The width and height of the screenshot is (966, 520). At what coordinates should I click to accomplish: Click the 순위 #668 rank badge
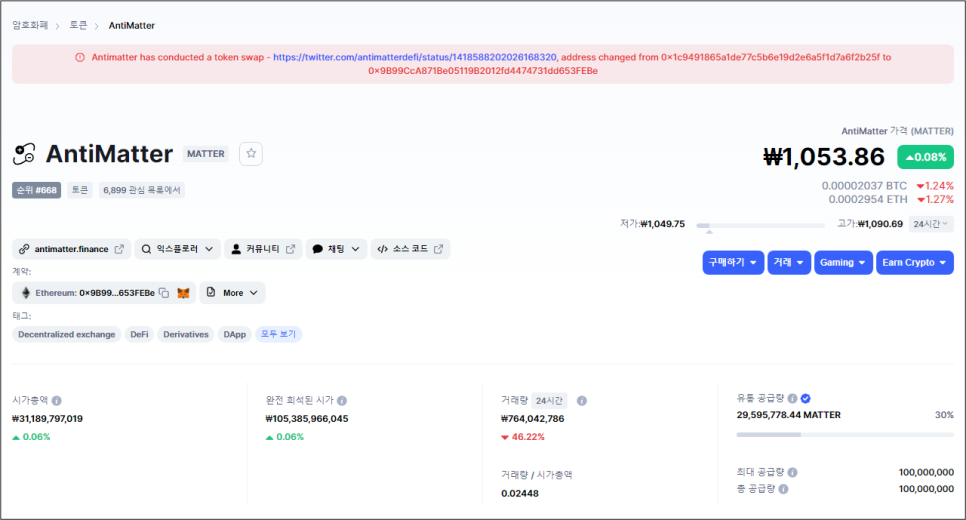(36, 190)
